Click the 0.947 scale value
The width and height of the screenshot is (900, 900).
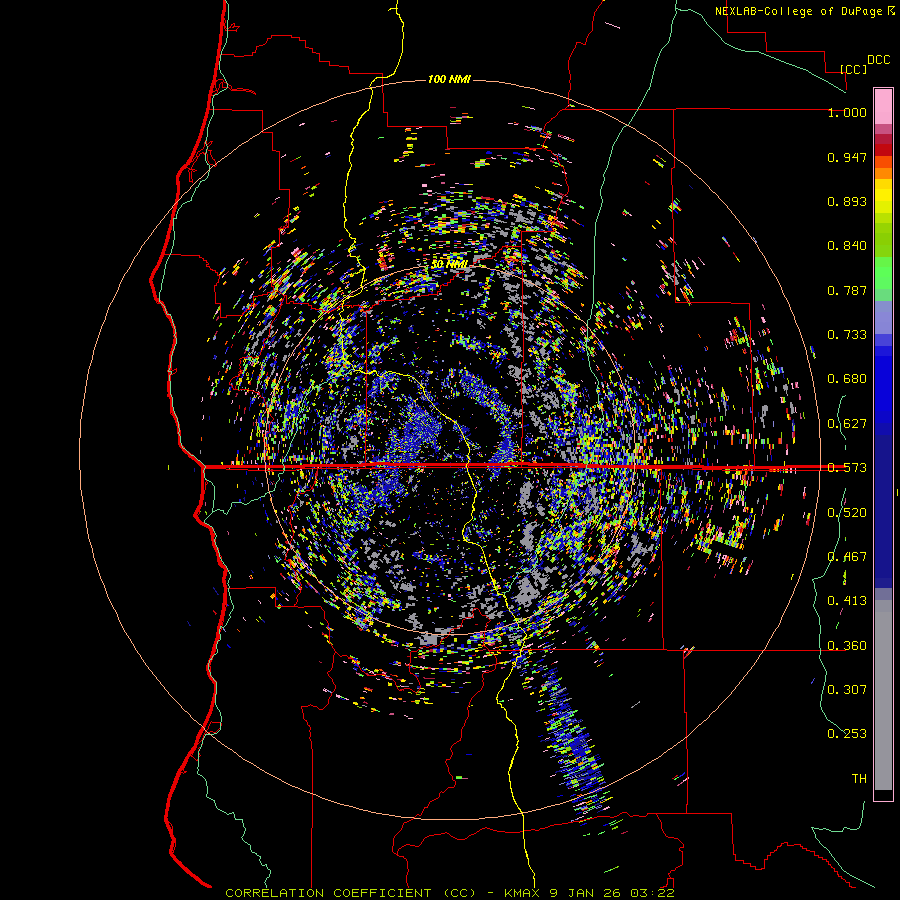pyautogui.click(x=847, y=157)
